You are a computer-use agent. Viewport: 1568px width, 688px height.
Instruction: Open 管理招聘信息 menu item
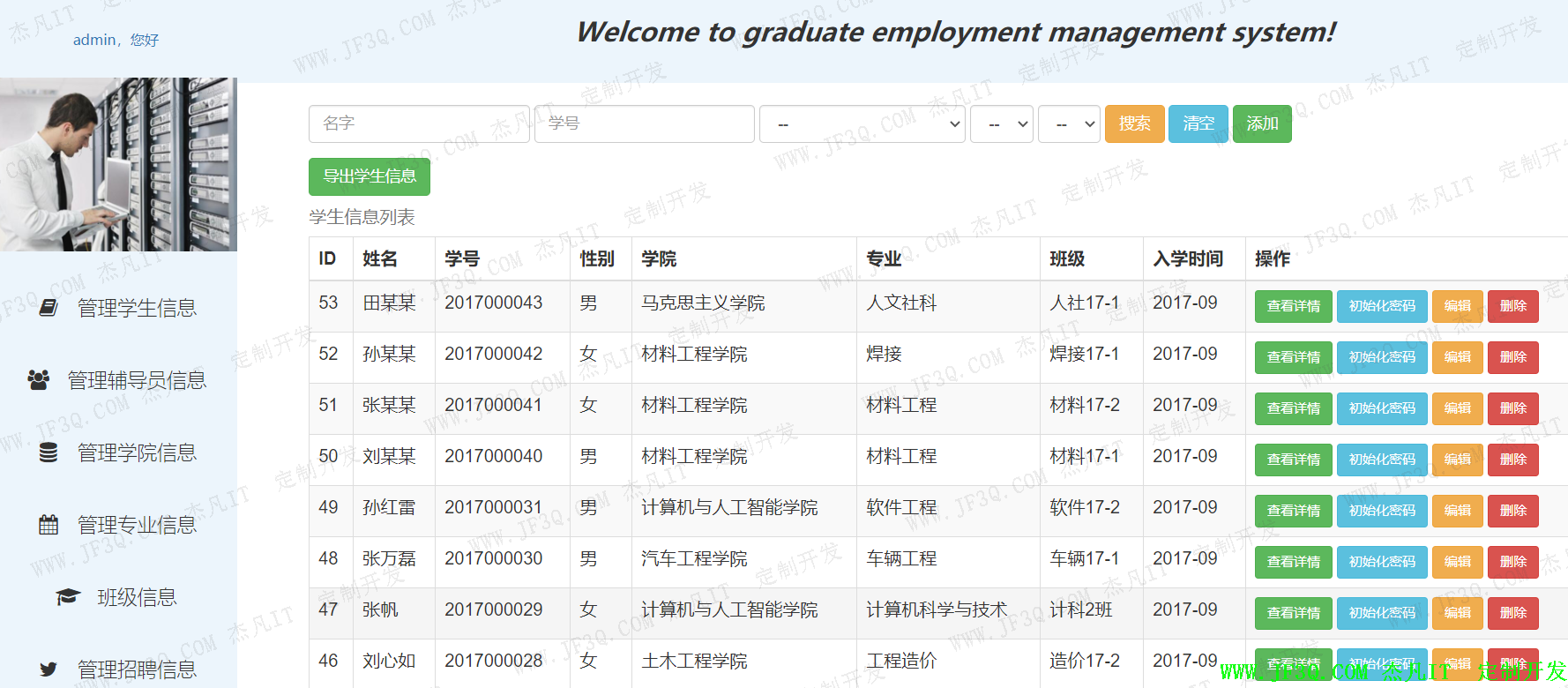click(x=137, y=669)
